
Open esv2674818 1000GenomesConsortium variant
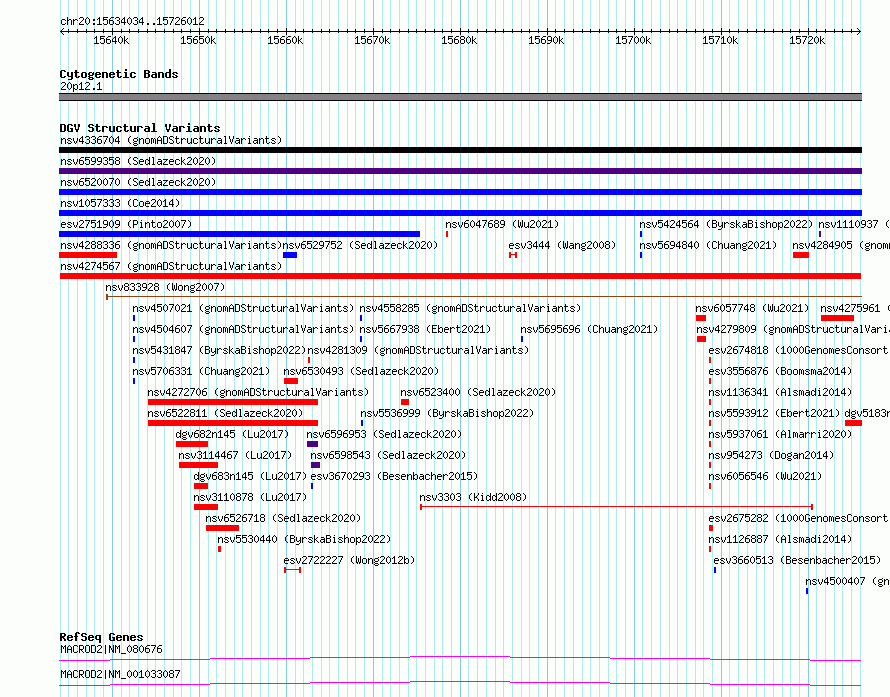point(798,350)
